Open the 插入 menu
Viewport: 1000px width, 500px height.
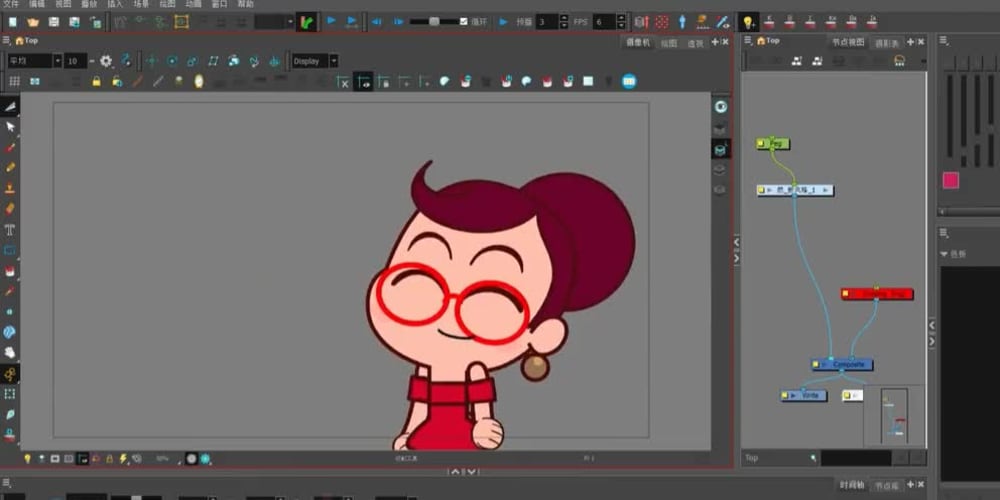115,4
